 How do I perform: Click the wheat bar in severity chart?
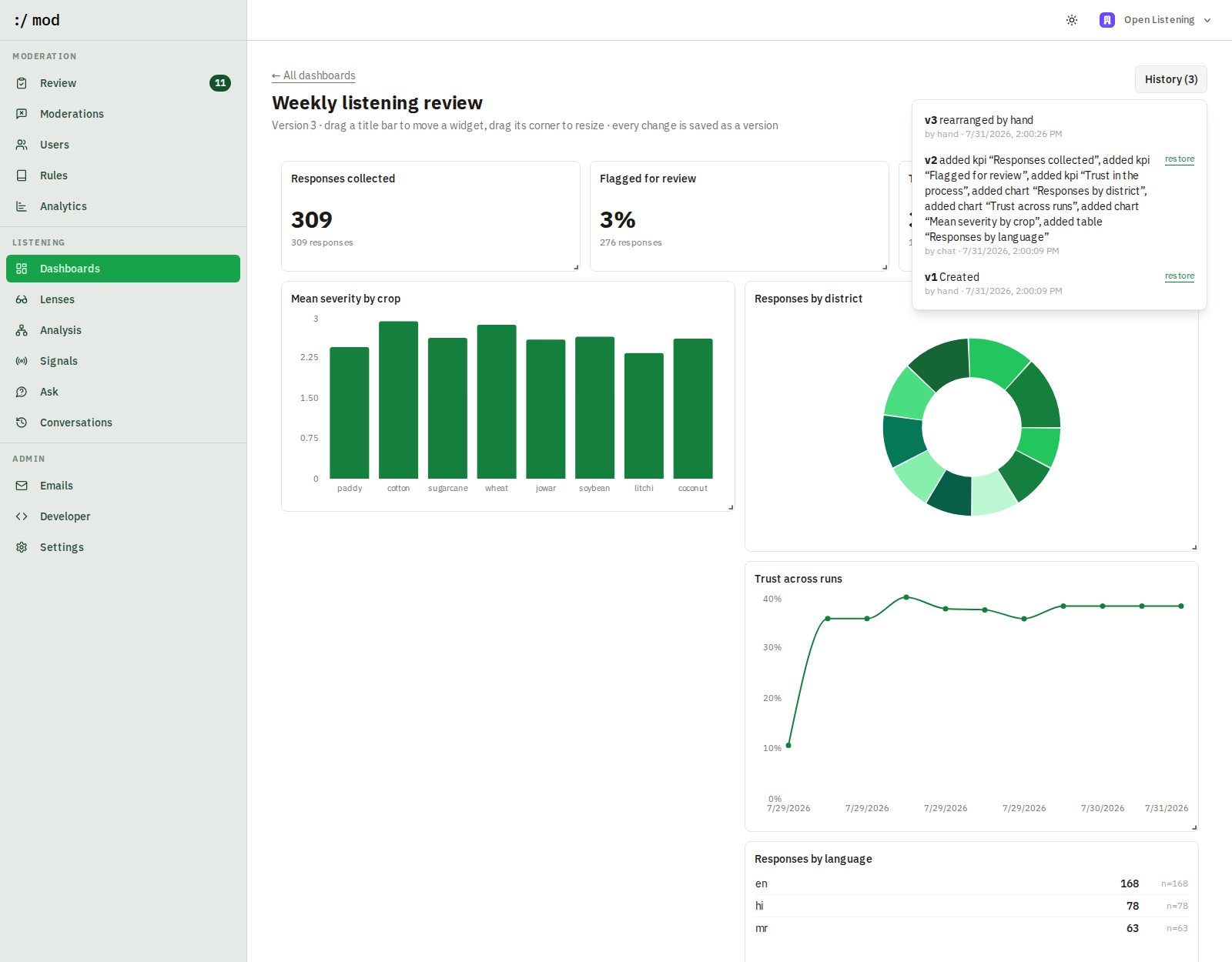click(497, 402)
